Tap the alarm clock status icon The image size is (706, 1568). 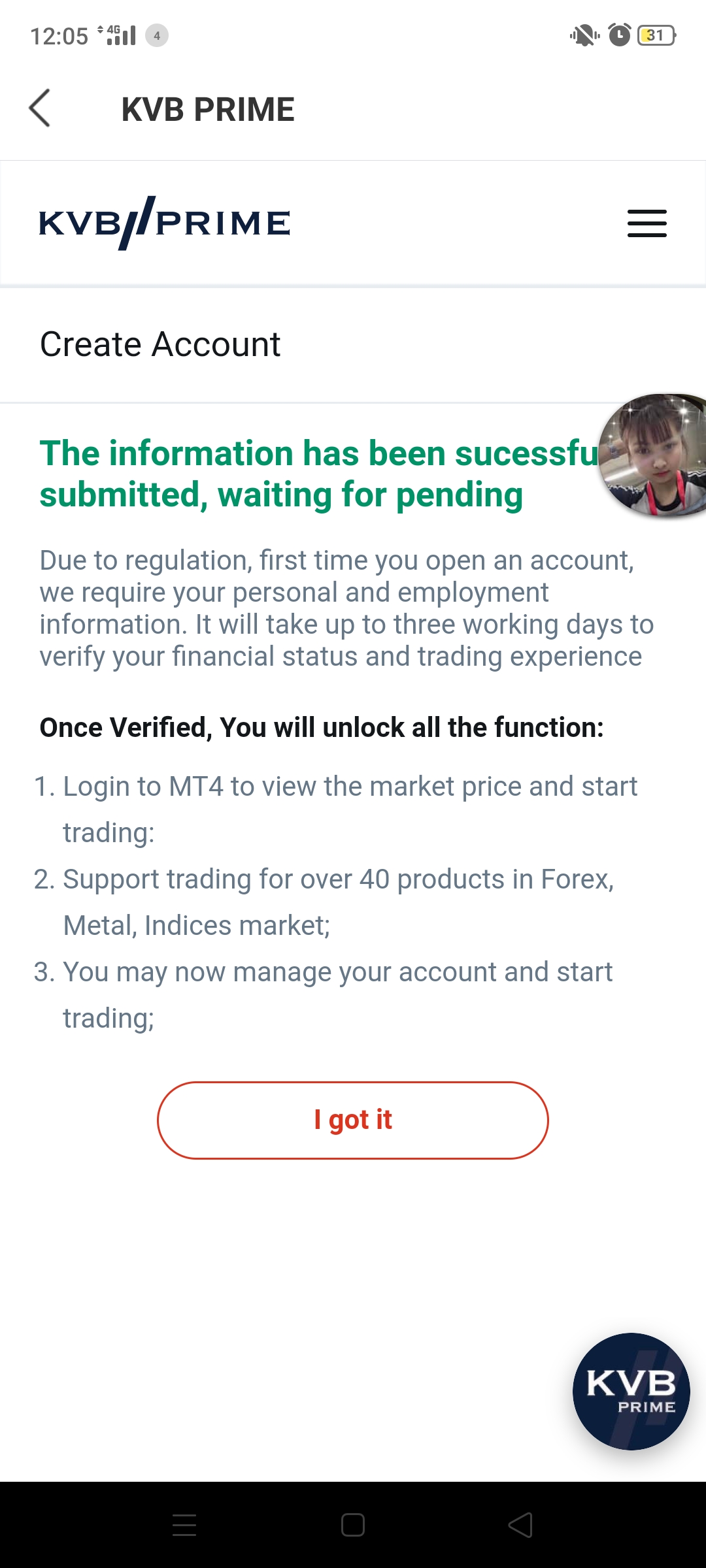click(x=620, y=35)
